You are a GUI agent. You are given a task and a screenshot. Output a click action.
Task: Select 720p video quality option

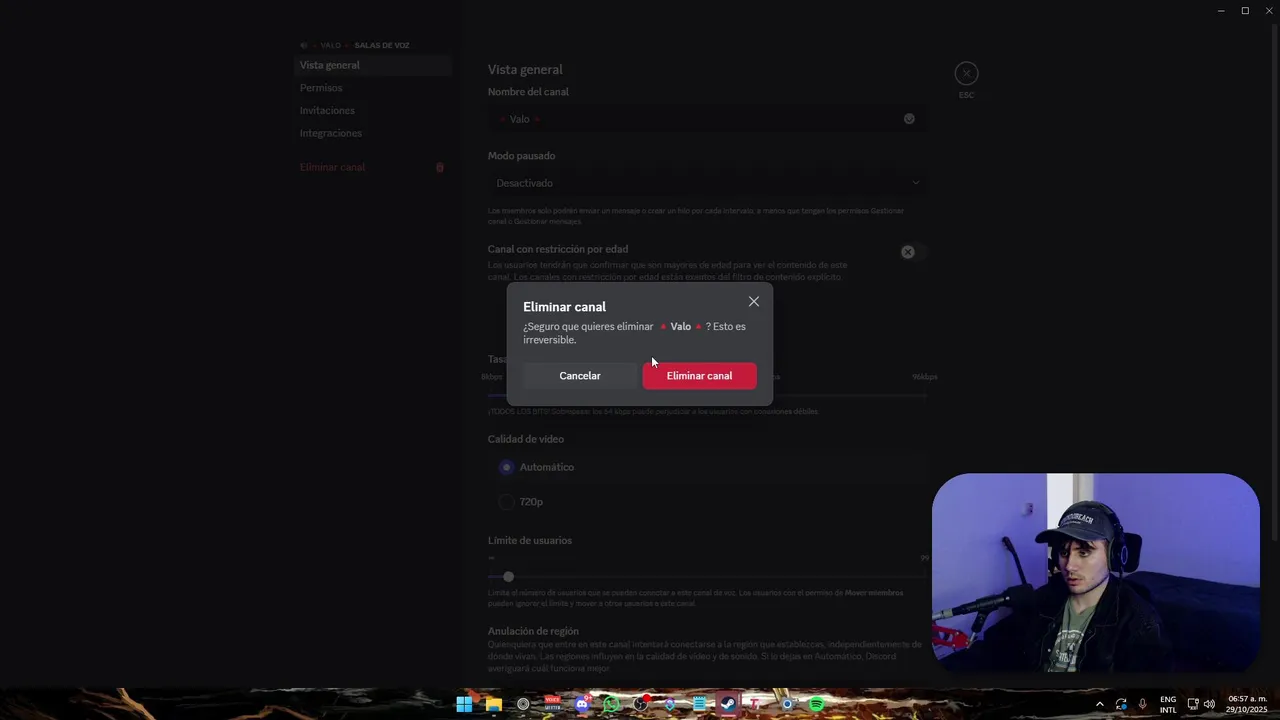coord(707,502)
